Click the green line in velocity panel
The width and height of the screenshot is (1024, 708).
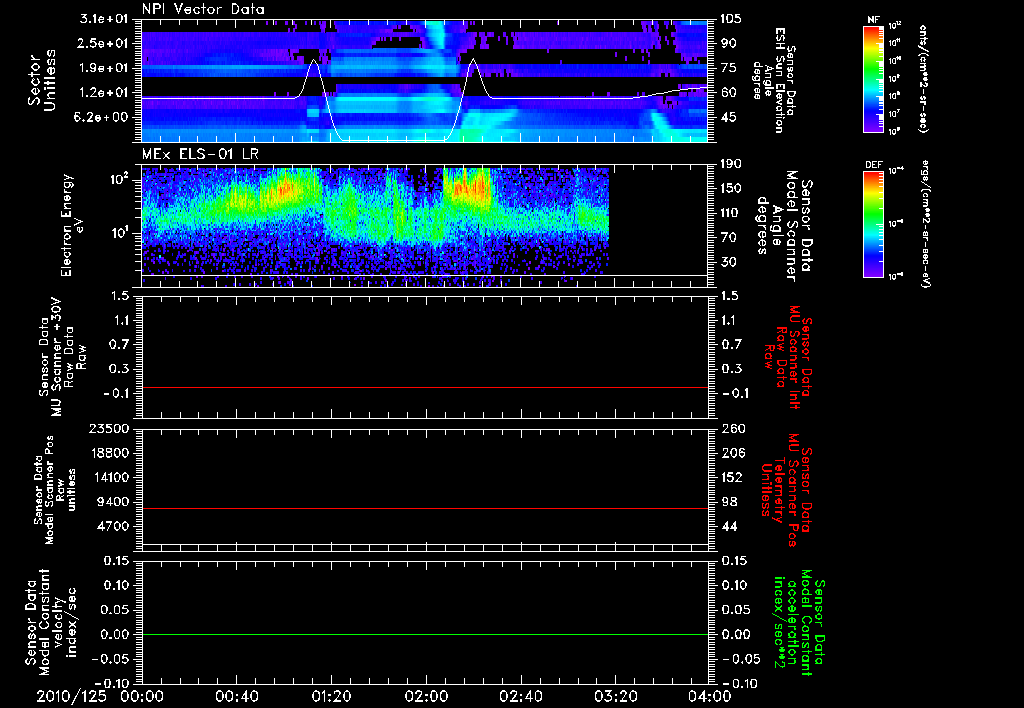(425, 634)
